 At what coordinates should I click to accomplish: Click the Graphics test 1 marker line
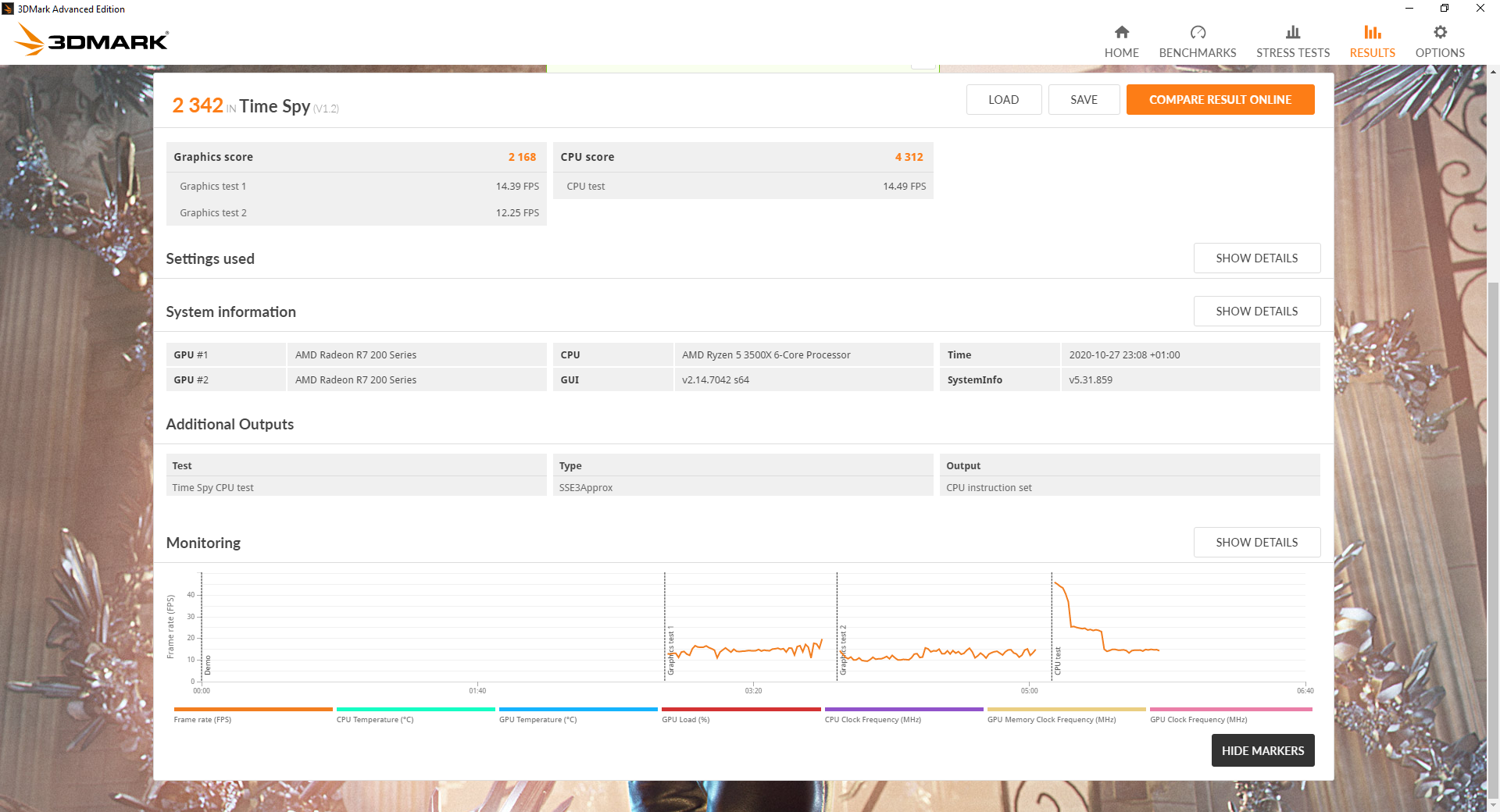(x=665, y=627)
